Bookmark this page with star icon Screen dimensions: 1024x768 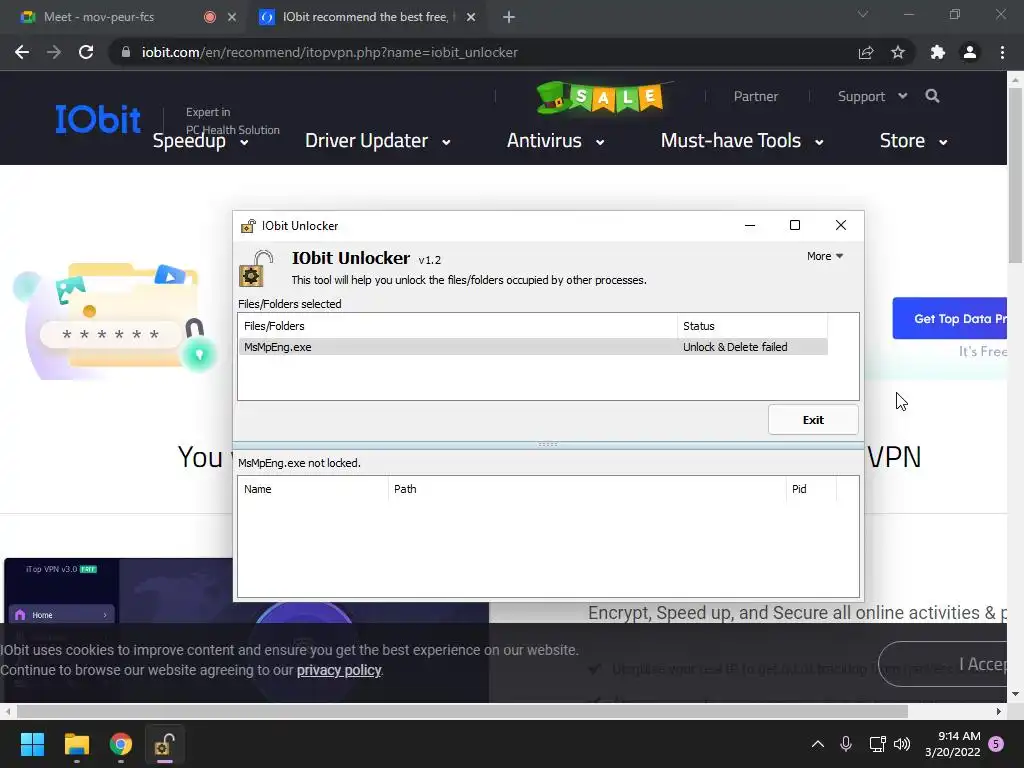coord(898,52)
